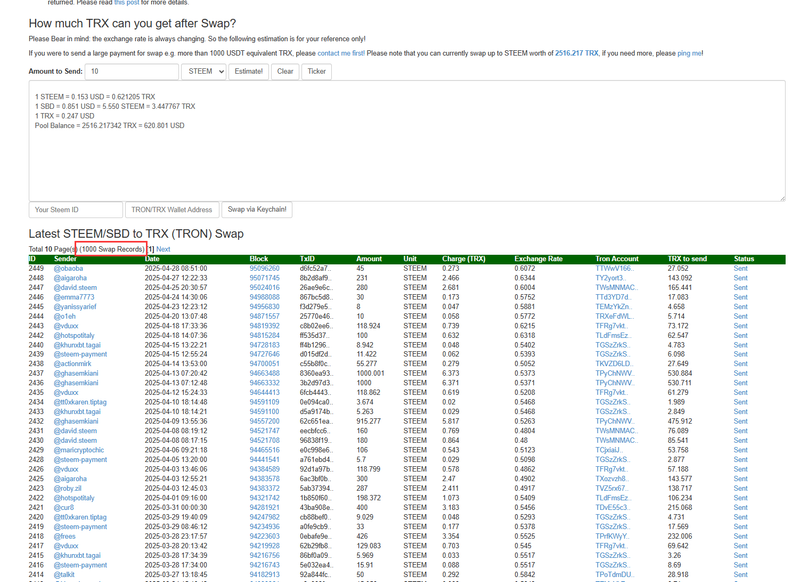Go to Next page of swap records
The height and width of the screenshot is (582, 800).
click(163, 249)
